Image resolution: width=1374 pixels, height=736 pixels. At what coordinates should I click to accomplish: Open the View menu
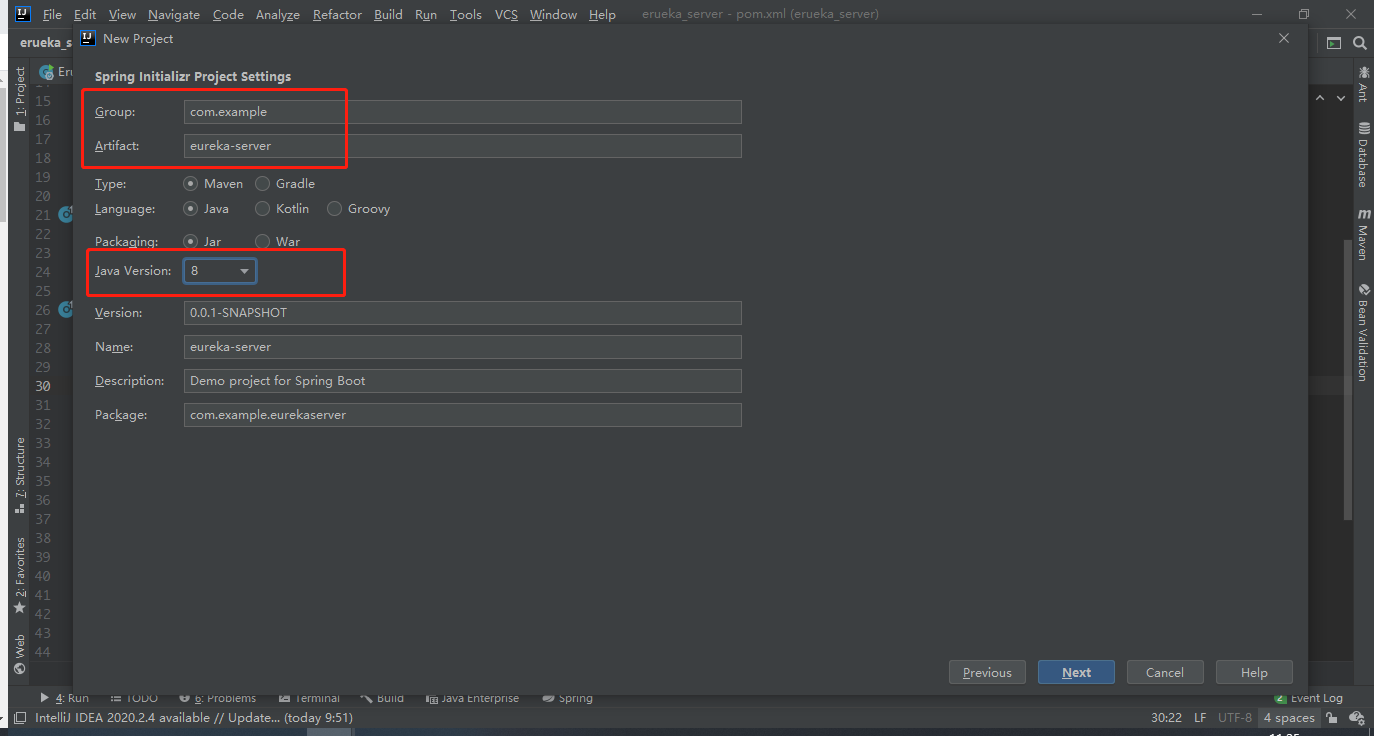pos(122,15)
